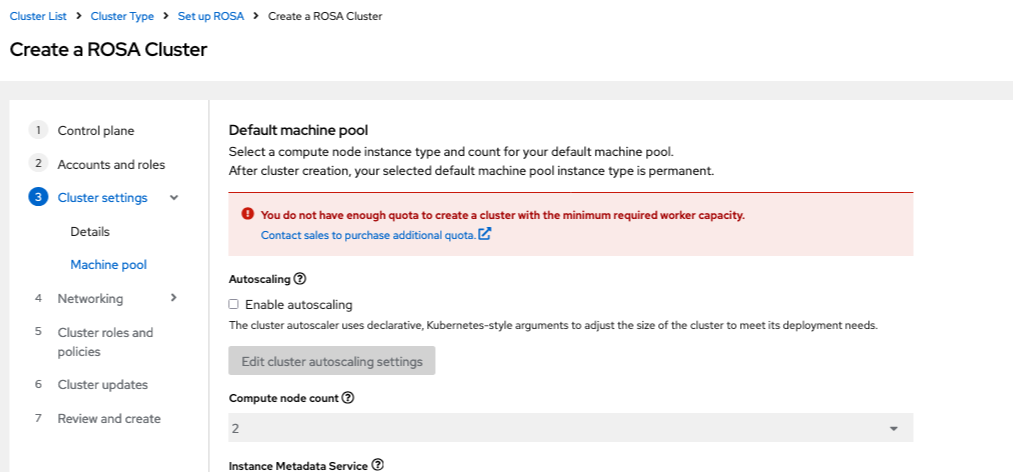Click the step 2 number badge
Image resolution: width=1013 pixels, height=472 pixels.
(38, 164)
